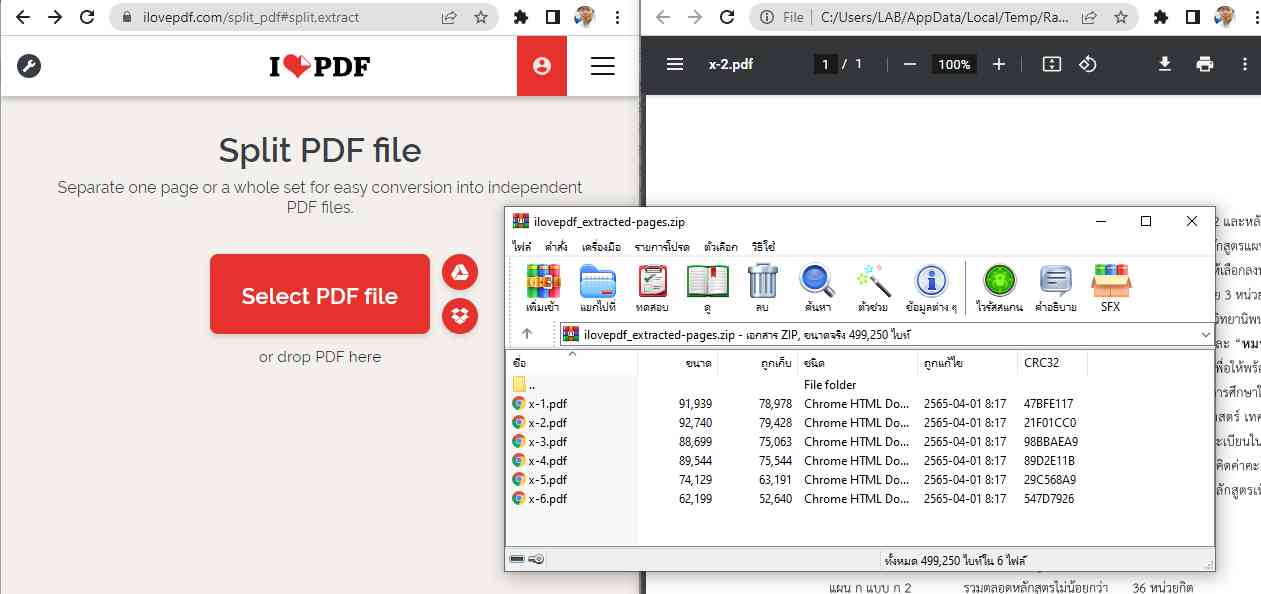Rotate the PDF page counterclockwise
The height and width of the screenshot is (594, 1261).
[1087, 64]
